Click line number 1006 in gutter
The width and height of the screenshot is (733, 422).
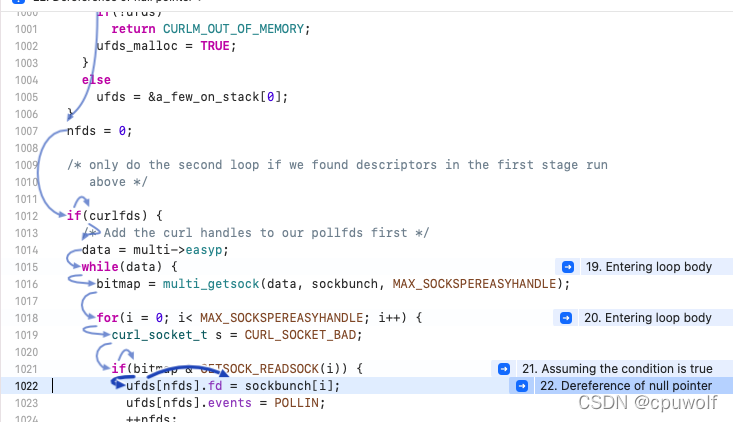point(26,114)
